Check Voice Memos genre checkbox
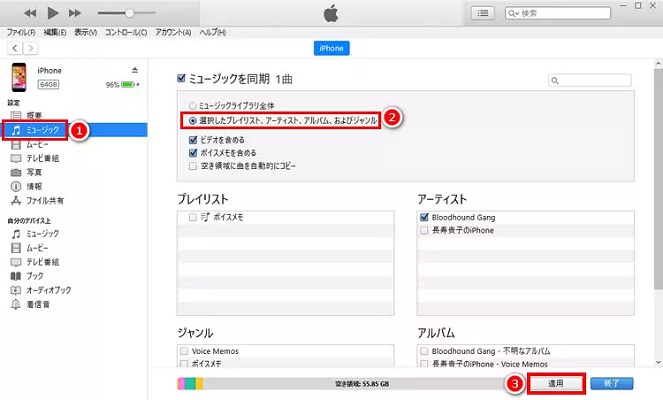Image resolution: width=663 pixels, height=400 pixels. click(x=184, y=351)
